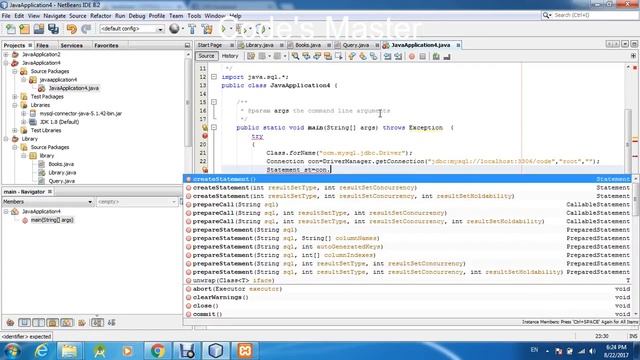The image size is (640, 360).
Task: Click the Shift Line Left icon in the editor toolbar
Action: coord(387,56)
